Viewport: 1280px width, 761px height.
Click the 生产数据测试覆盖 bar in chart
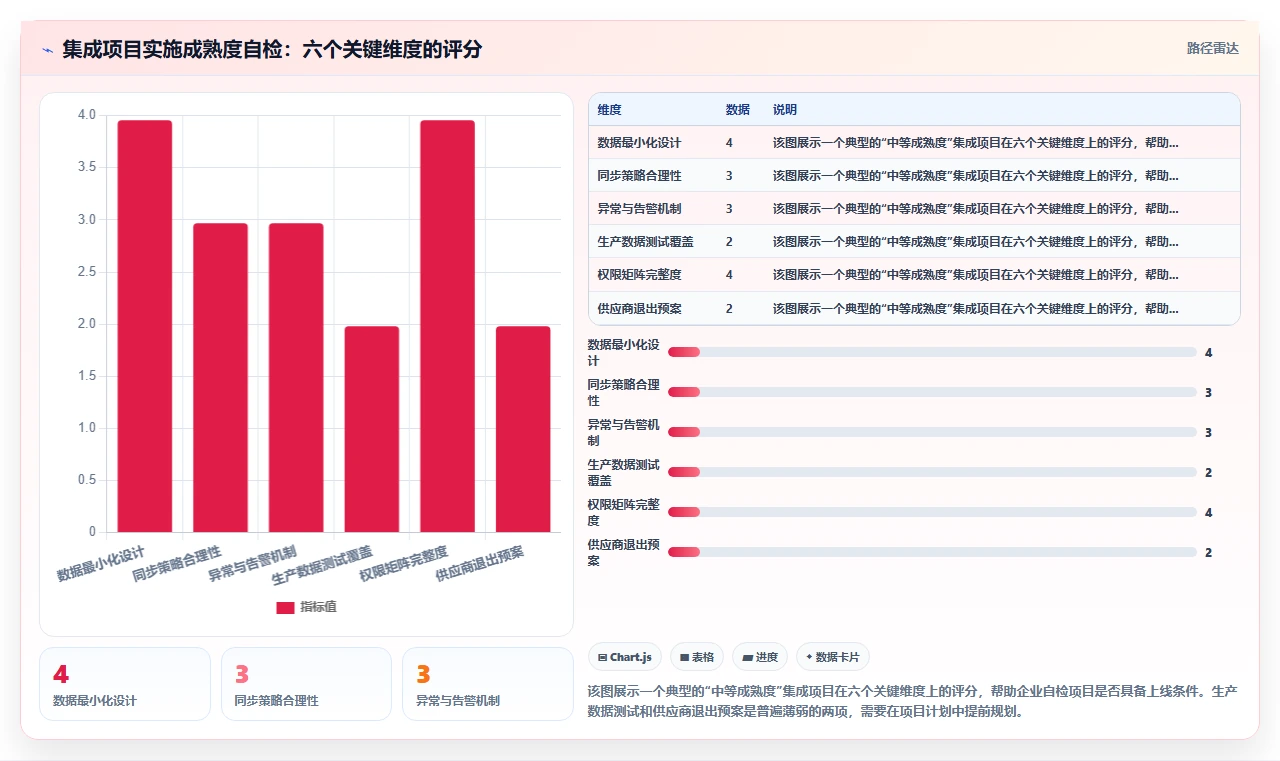click(x=372, y=429)
